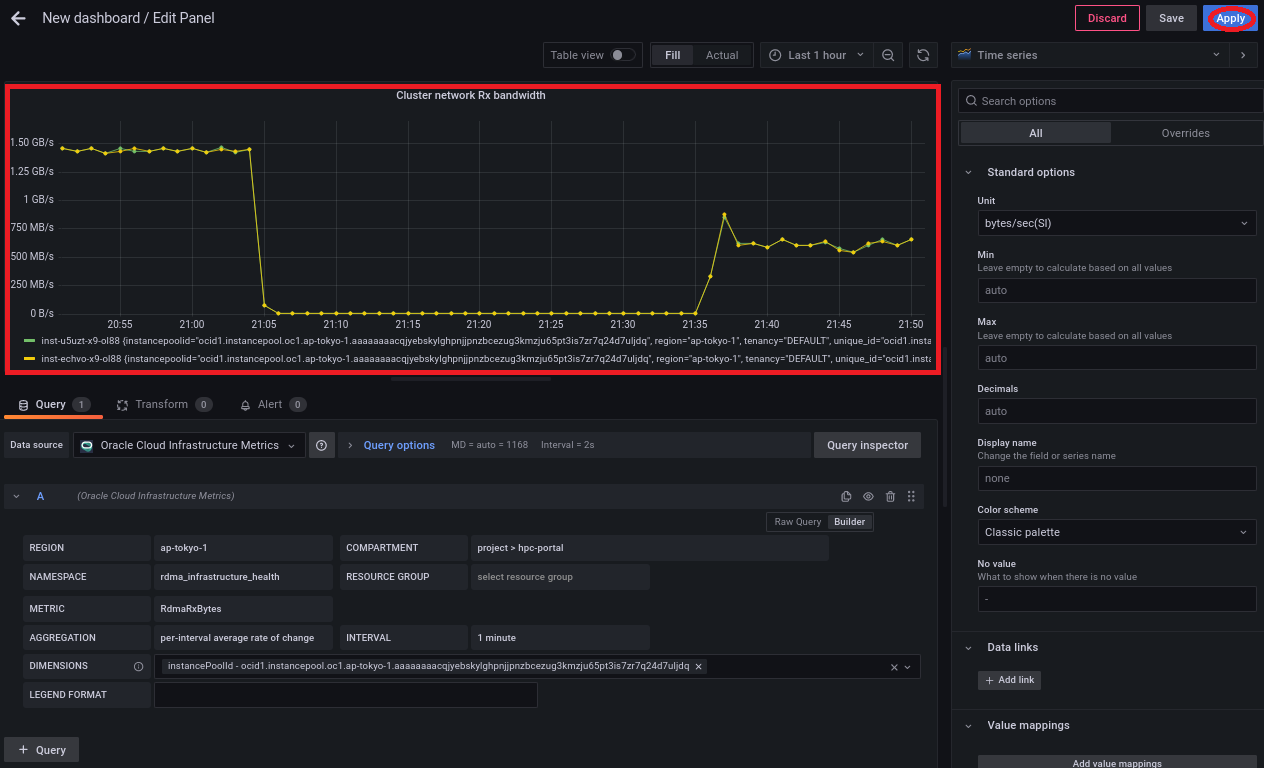
Task: Delete query A with the trash icon
Action: coord(890,497)
